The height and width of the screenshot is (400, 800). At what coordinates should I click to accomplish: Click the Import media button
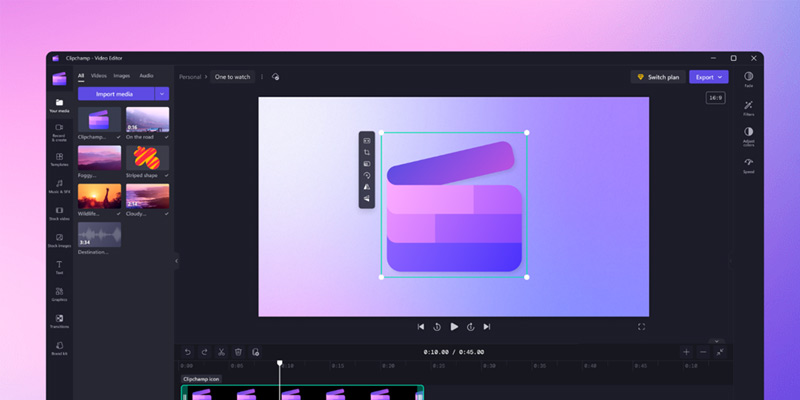[x=115, y=94]
